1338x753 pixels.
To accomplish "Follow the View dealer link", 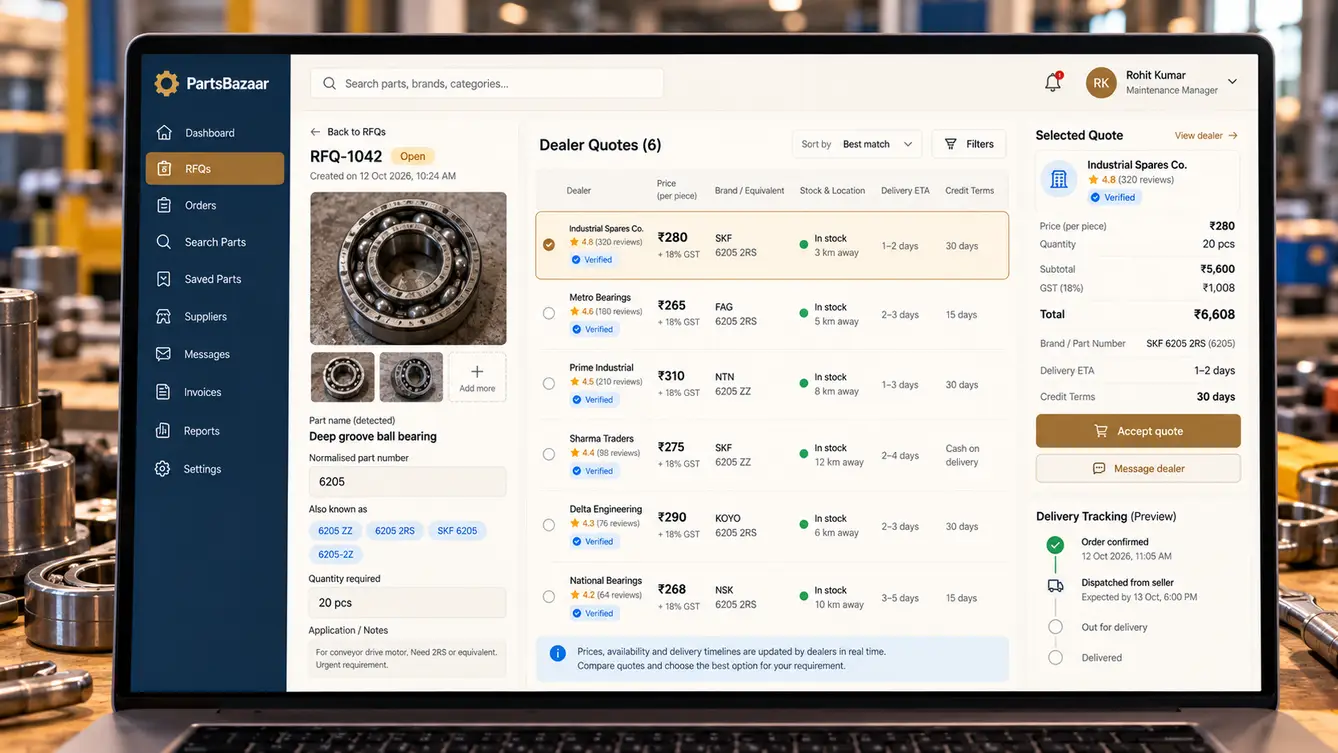I will tap(1206, 136).
